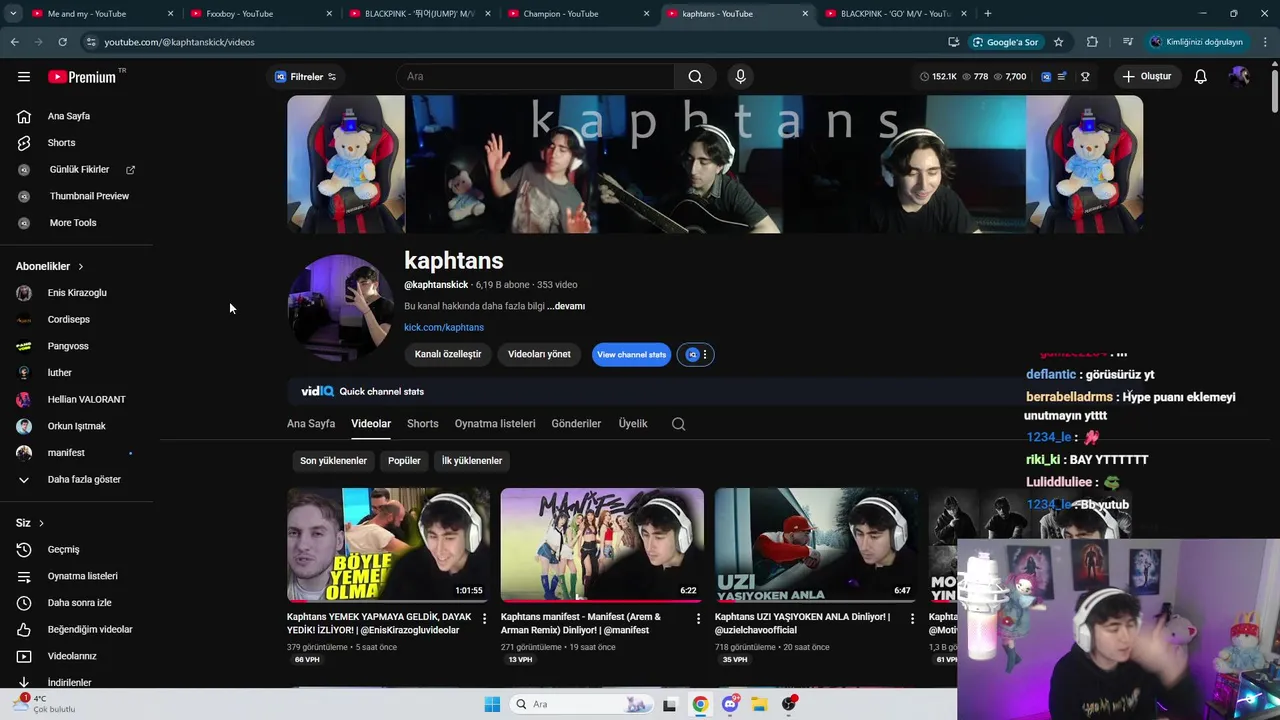Screen dimensions: 1280x720
Task: Open OBS Studio from taskbar
Action: [789, 704]
